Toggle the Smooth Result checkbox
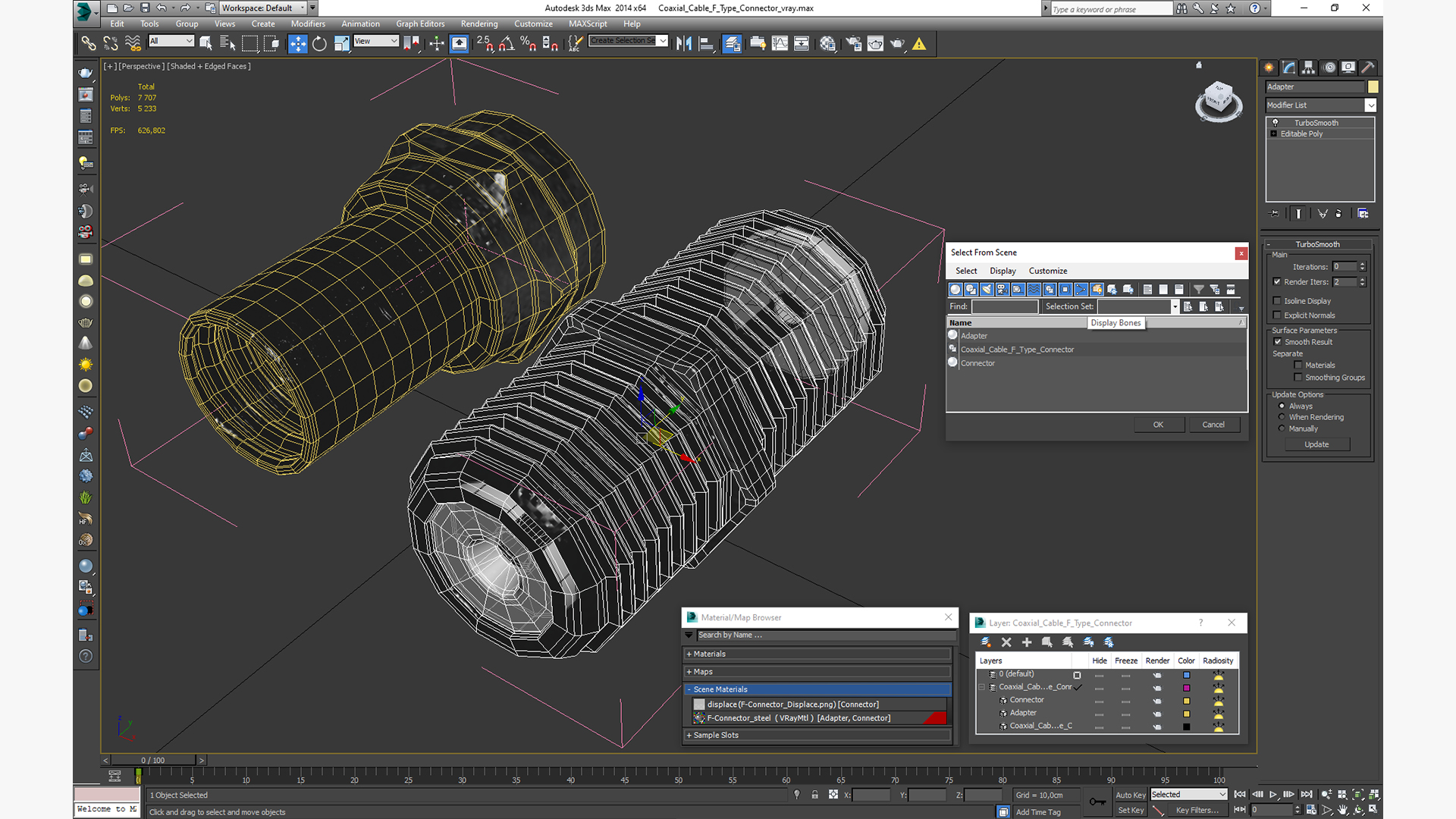This screenshot has height=819, width=1456. click(1278, 342)
